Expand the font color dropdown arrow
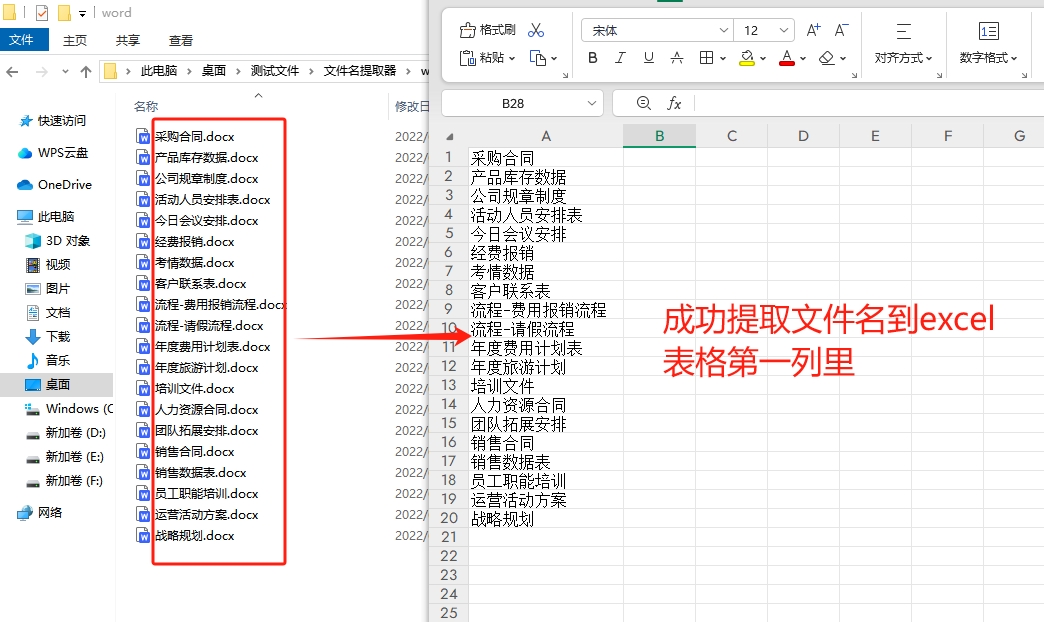This screenshot has width=1044, height=622. pos(803,59)
